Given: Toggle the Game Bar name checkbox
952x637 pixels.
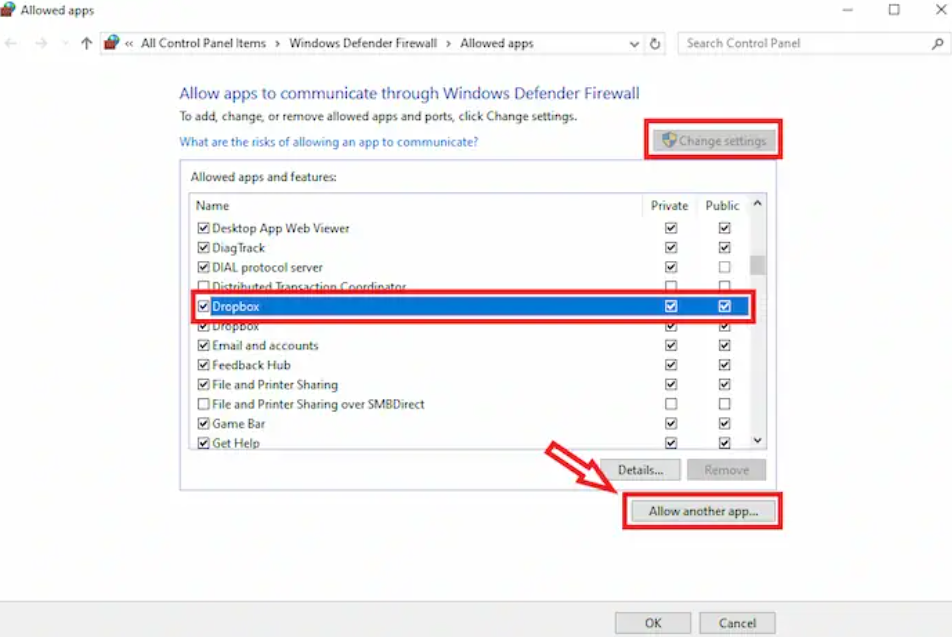Looking at the screenshot, I should click(x=203, y=423).
